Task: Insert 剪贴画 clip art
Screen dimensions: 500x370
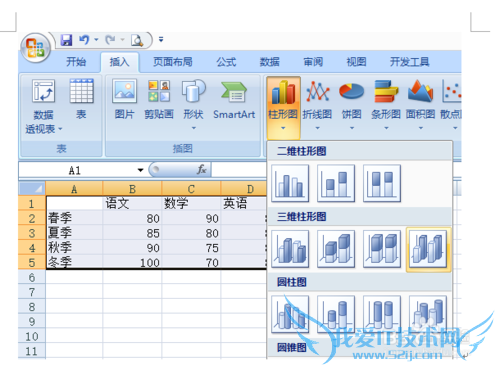Action: pyautogui.click(x=159, y=99)
